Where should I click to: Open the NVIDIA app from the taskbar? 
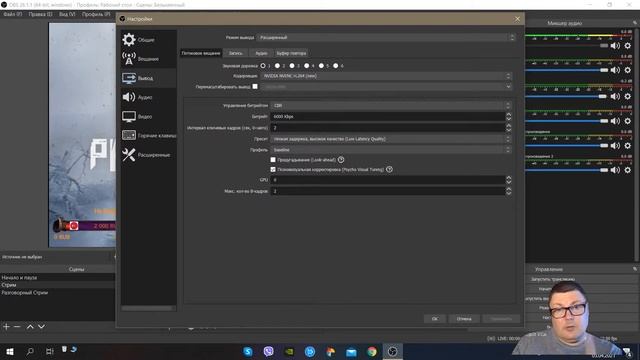click(x=289, y=351)
